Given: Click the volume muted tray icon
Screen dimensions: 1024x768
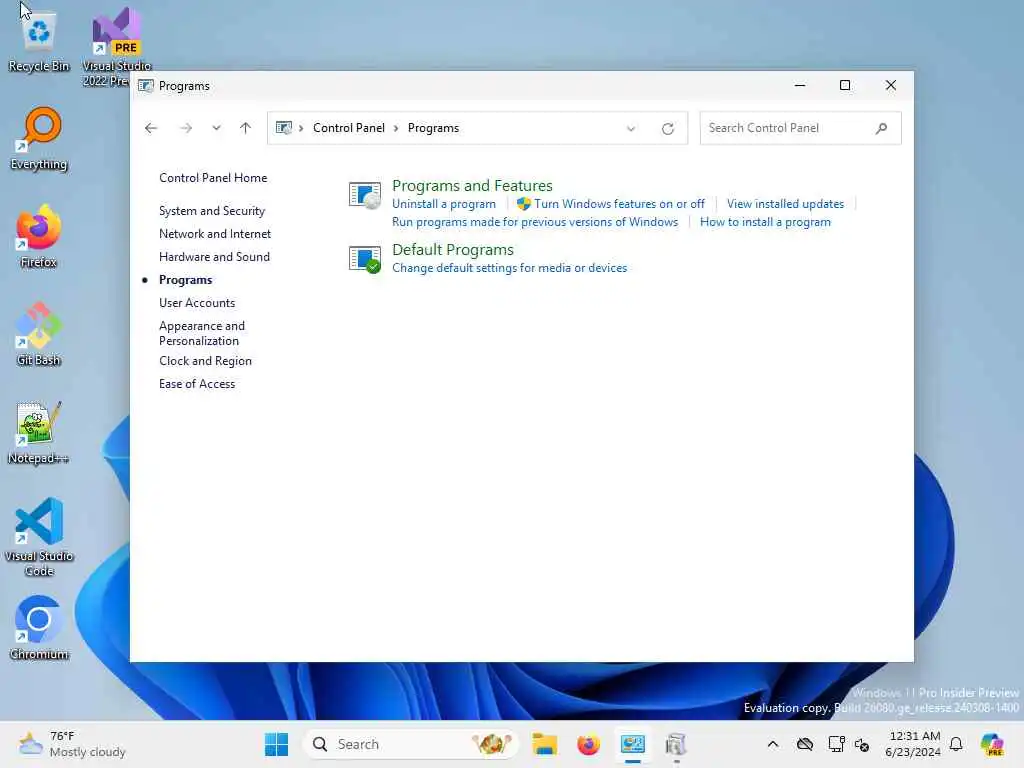Looking at the screenshot, I should coord(862,744).
